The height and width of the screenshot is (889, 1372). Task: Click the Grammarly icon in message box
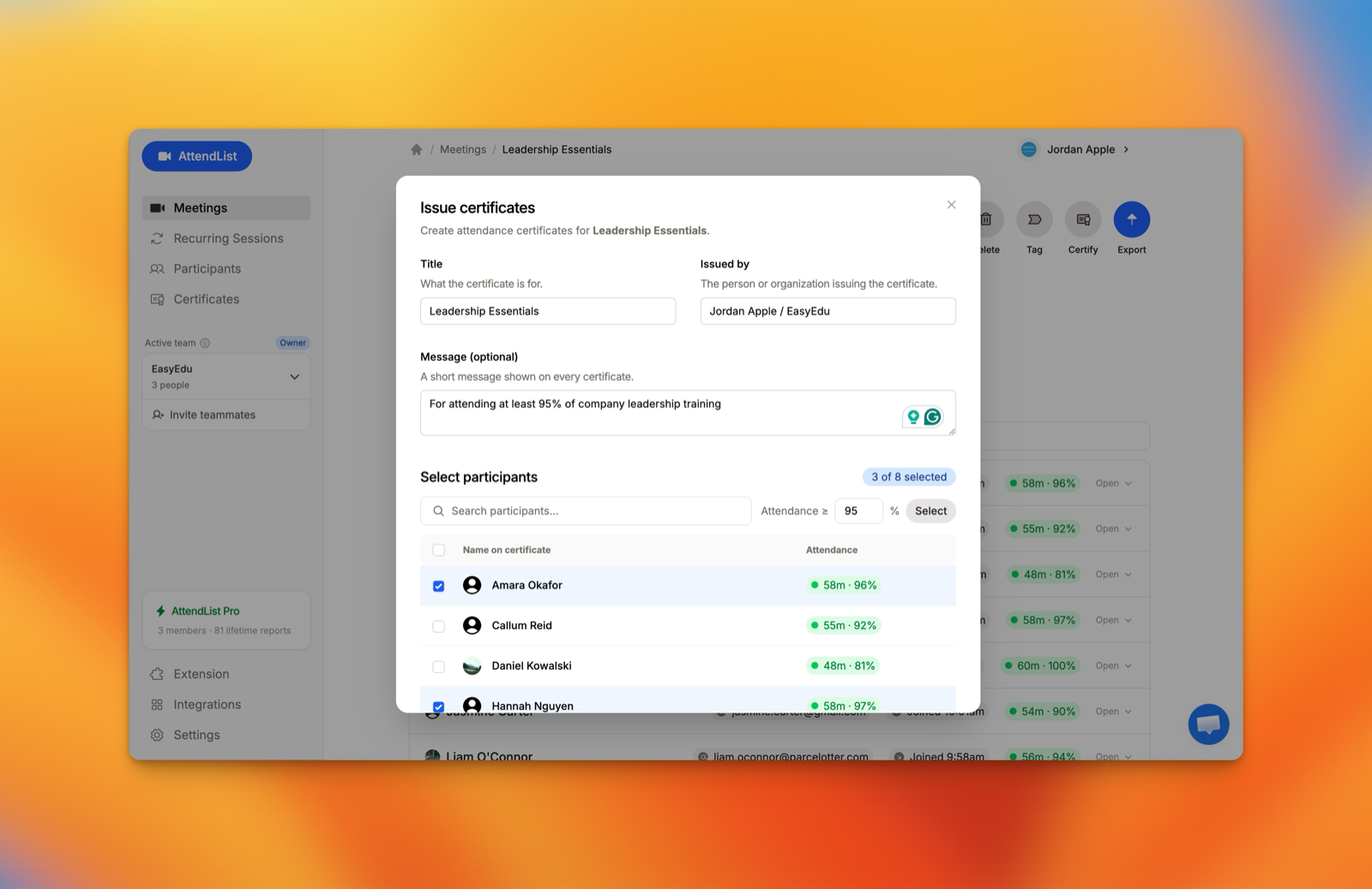pyautogui.click(x=933, y=417)
